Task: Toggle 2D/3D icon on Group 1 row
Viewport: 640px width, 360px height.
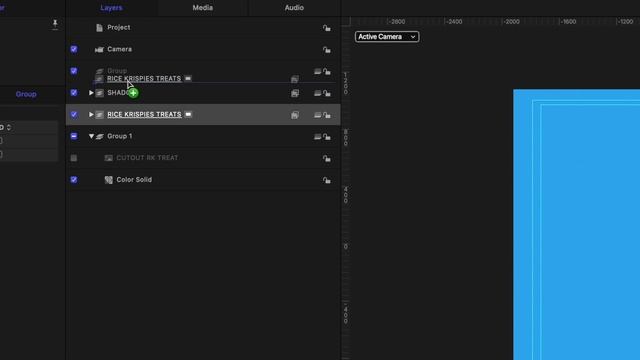Action: pyautogui.click(x=317, y=137)
